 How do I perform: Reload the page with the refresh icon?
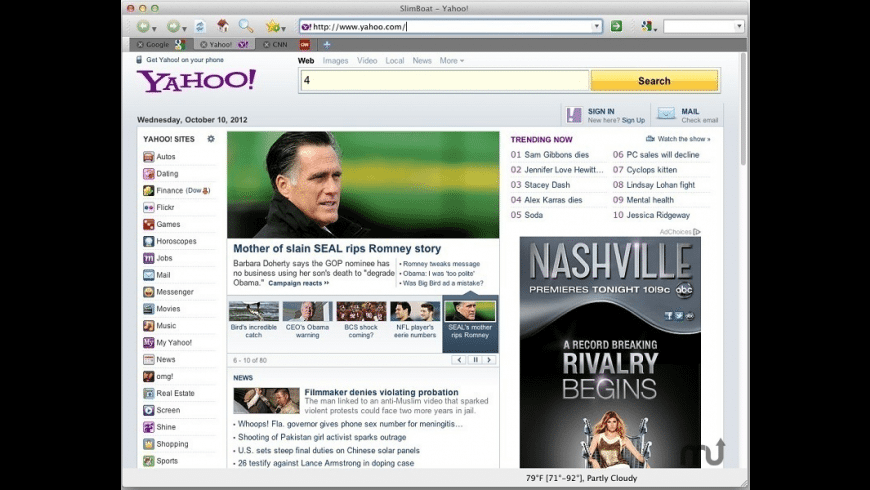[x=200, y=26]
